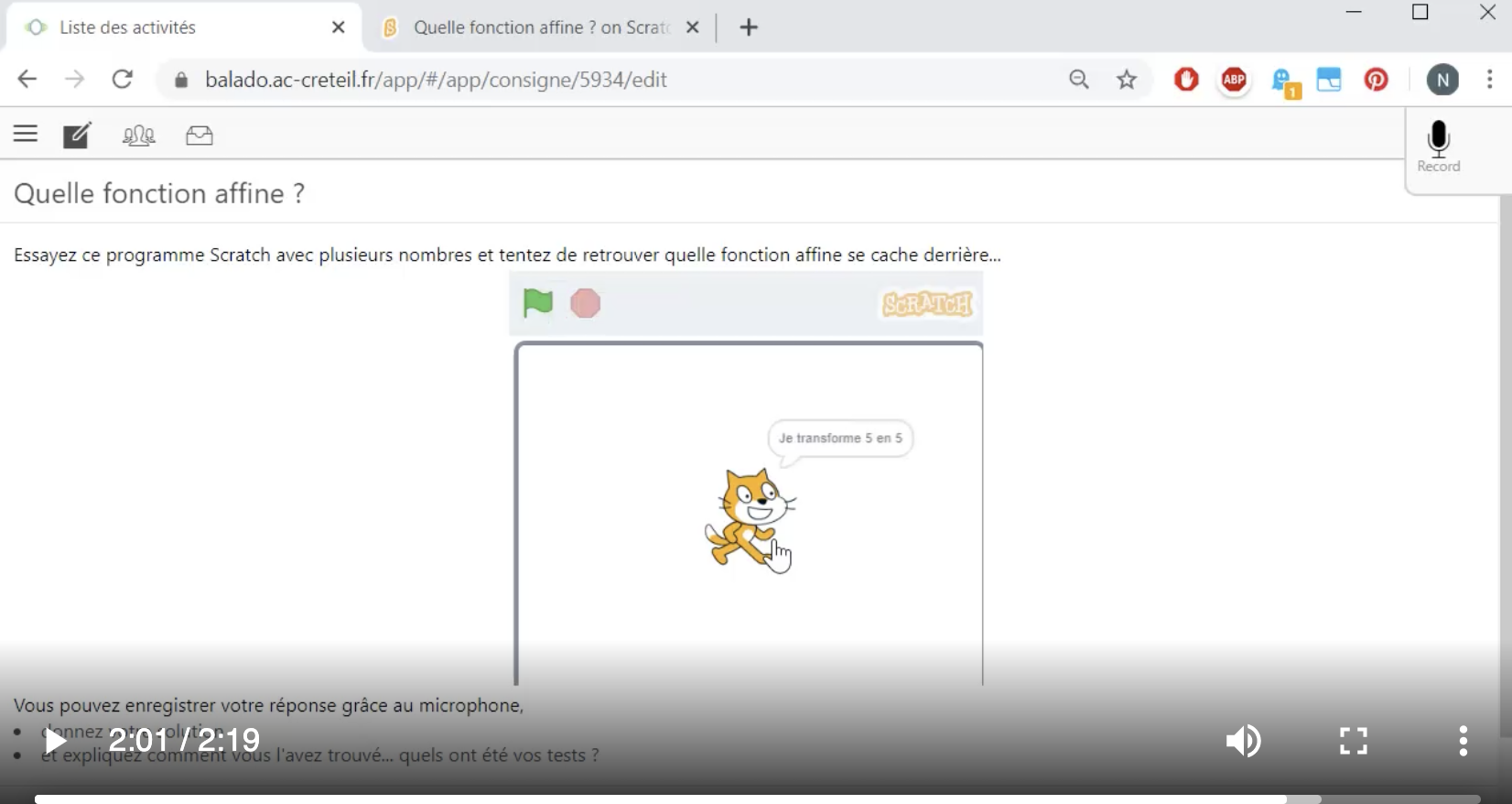Open the inbox tray icon
Screen dimensions: 1512x804
pyautogui.click(x=199, y=136)
